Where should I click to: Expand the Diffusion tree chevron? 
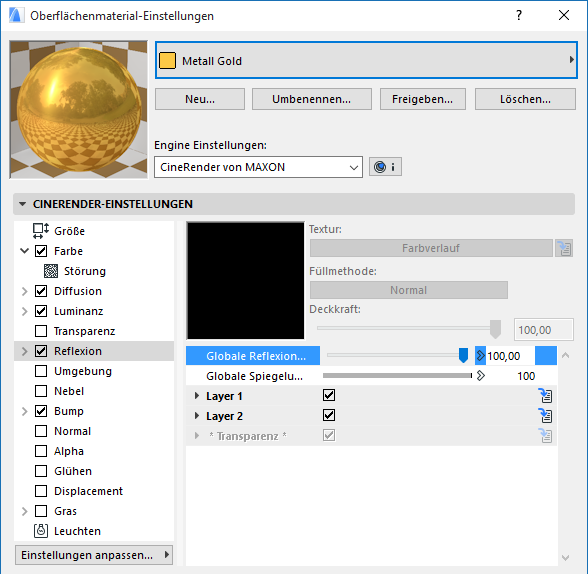(24, 291)
